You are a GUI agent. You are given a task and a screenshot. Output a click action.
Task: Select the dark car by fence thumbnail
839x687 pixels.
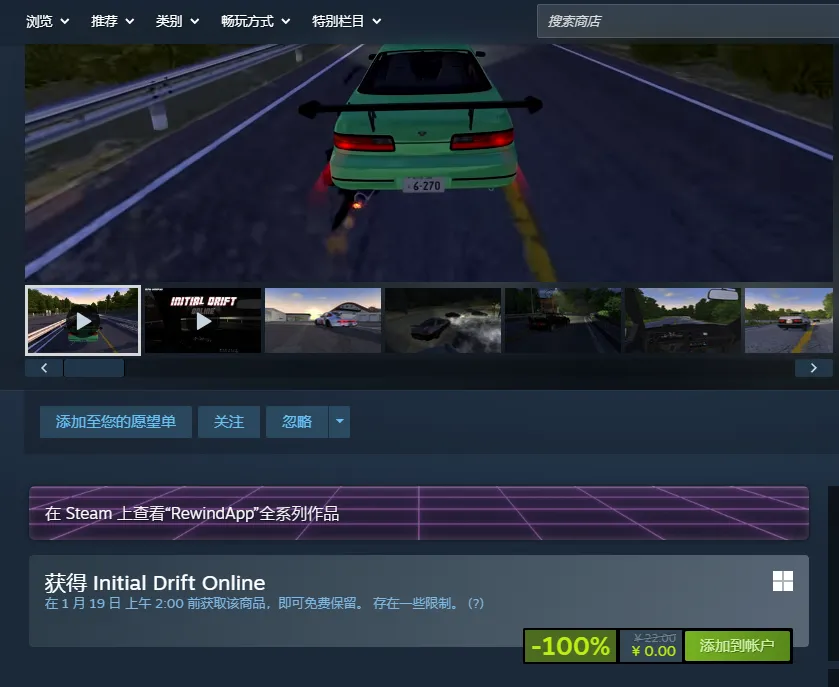coord(563,320)
